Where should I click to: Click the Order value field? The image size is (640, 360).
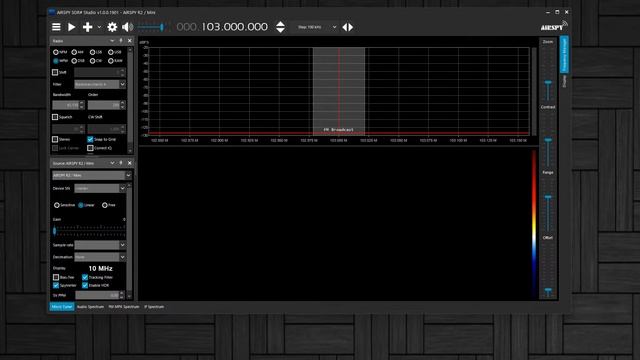tap(106, 105)
